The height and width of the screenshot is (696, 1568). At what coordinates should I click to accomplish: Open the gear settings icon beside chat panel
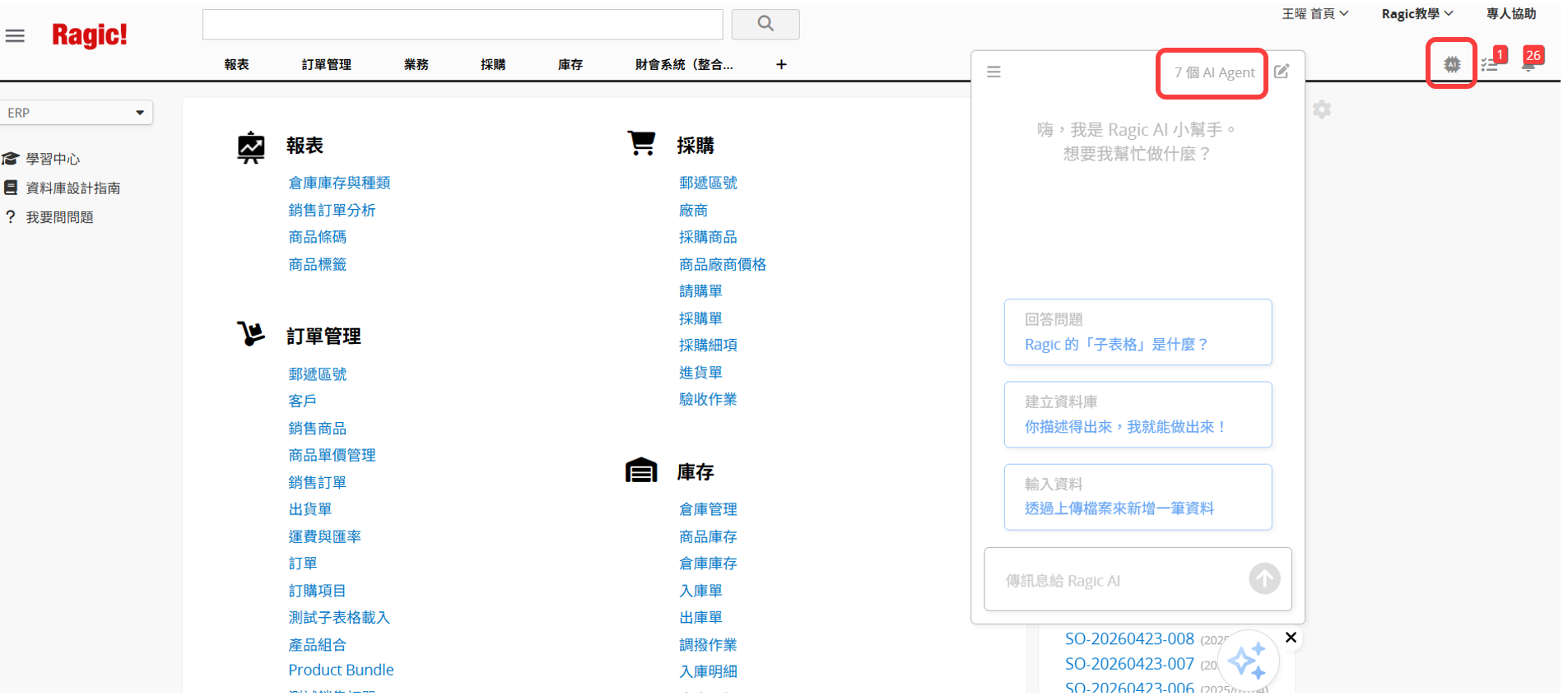click(x=1322, y=109)
